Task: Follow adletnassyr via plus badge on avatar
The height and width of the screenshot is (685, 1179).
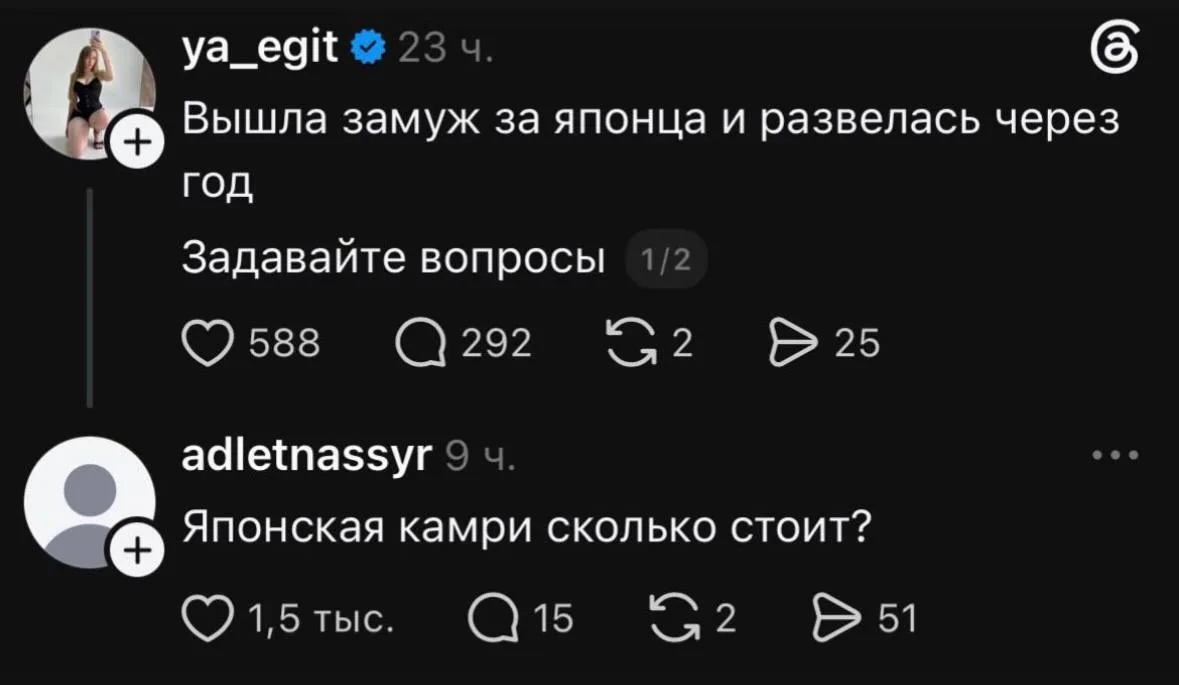Action: tap(137, 551)
